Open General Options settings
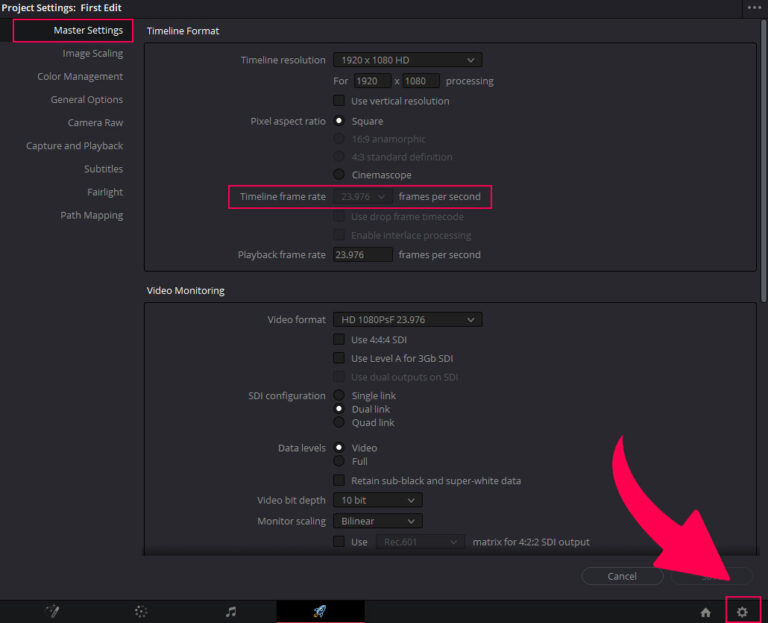This screenshot has width=768, height=623. 87,99
